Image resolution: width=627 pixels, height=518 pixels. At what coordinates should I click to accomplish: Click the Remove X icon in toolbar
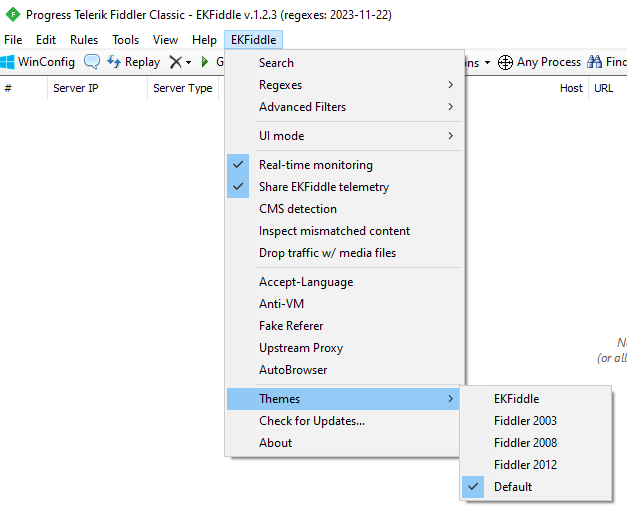(x=176, y=62)
